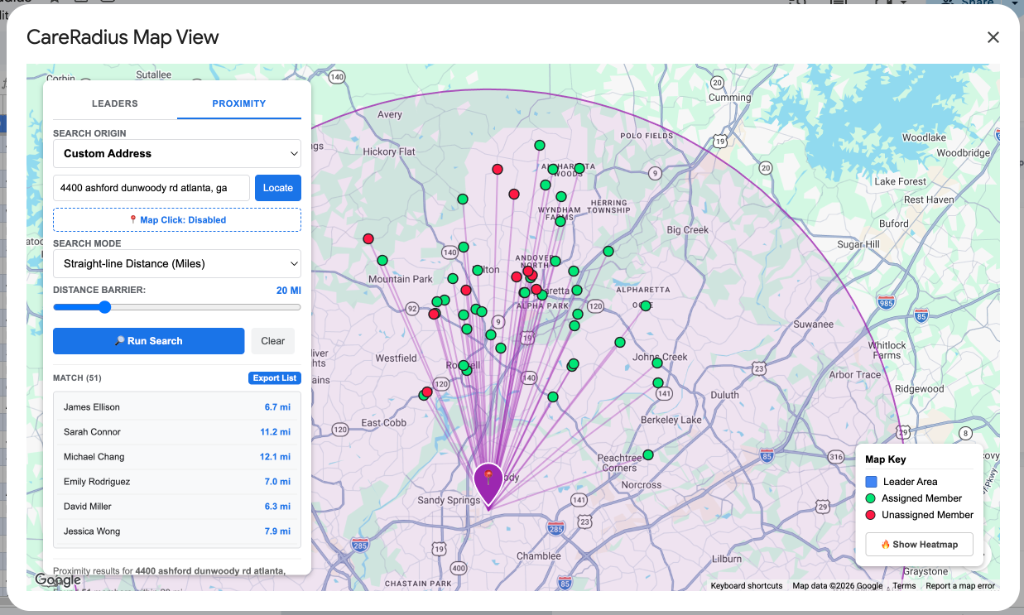The height and width of the screenshot is (615, 1024).
Task: Click the Lilburn label on map
Action: (x=727, y=559)
